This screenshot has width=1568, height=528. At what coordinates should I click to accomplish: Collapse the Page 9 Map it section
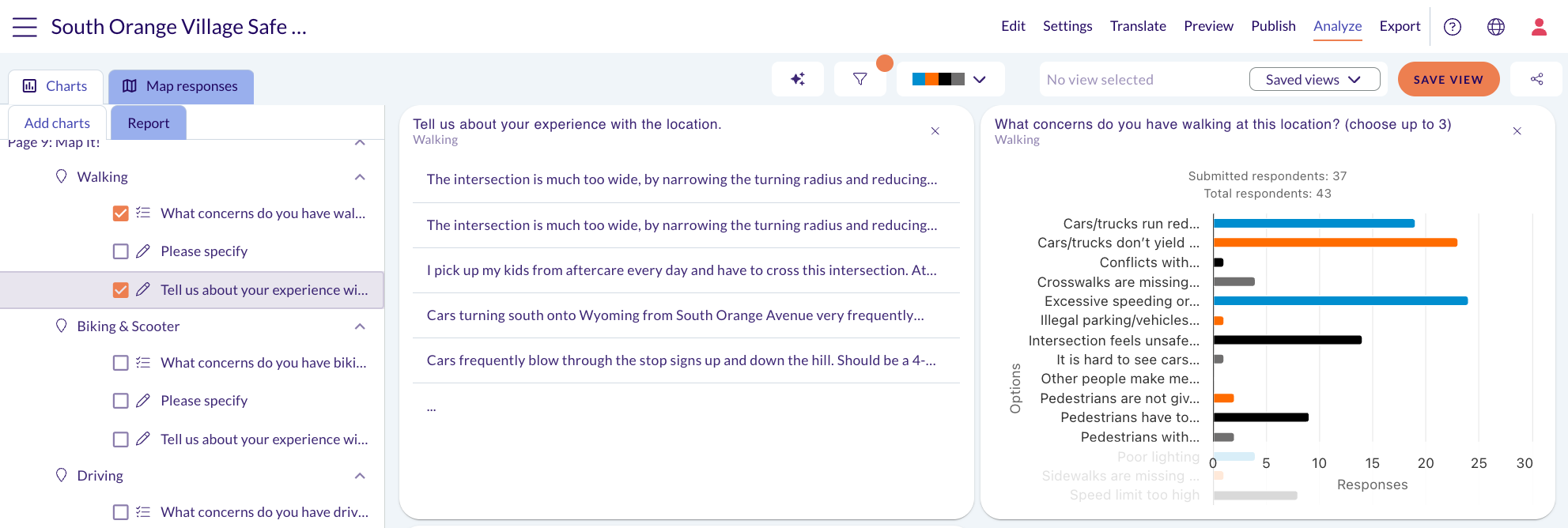point(360,142)
